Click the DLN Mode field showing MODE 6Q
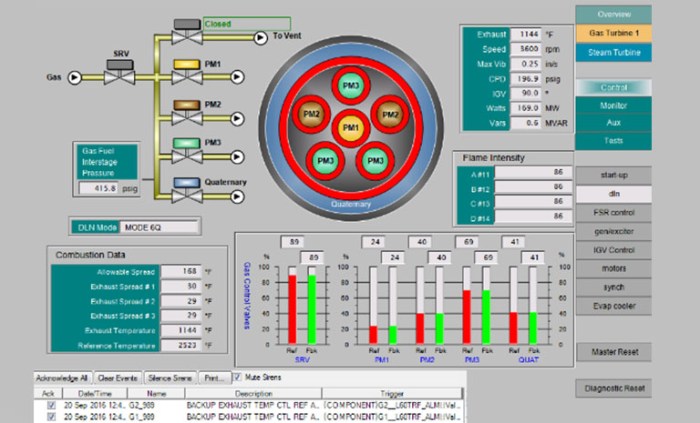 click(x=163, y=227)
